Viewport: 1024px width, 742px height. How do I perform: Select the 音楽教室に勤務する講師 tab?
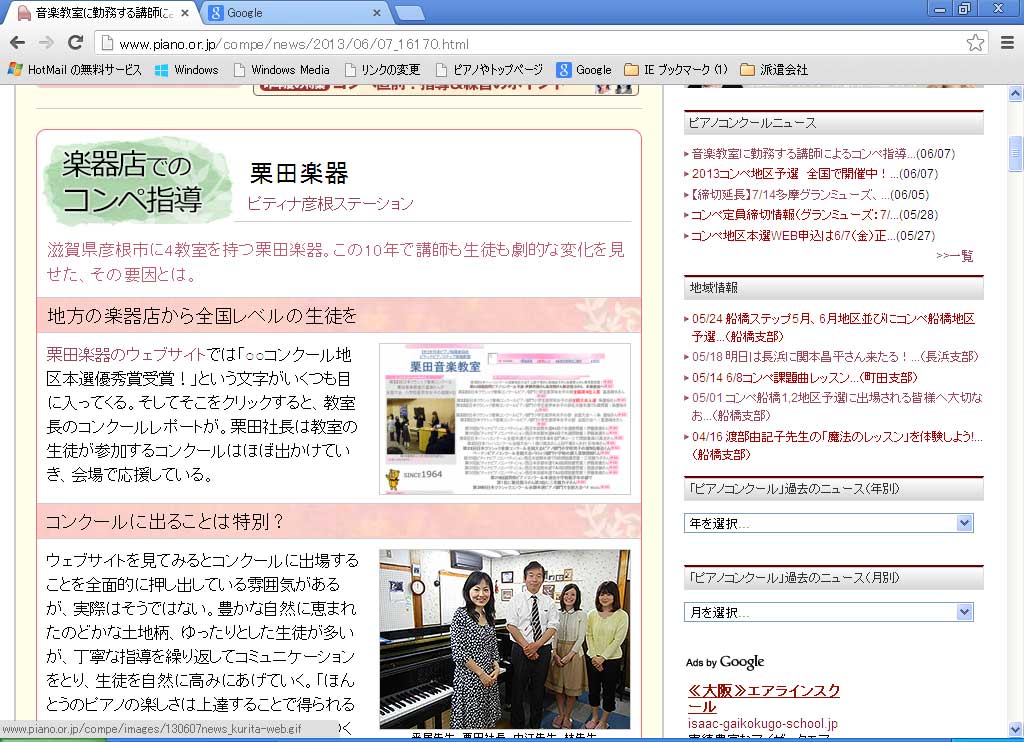pos(101,13)
